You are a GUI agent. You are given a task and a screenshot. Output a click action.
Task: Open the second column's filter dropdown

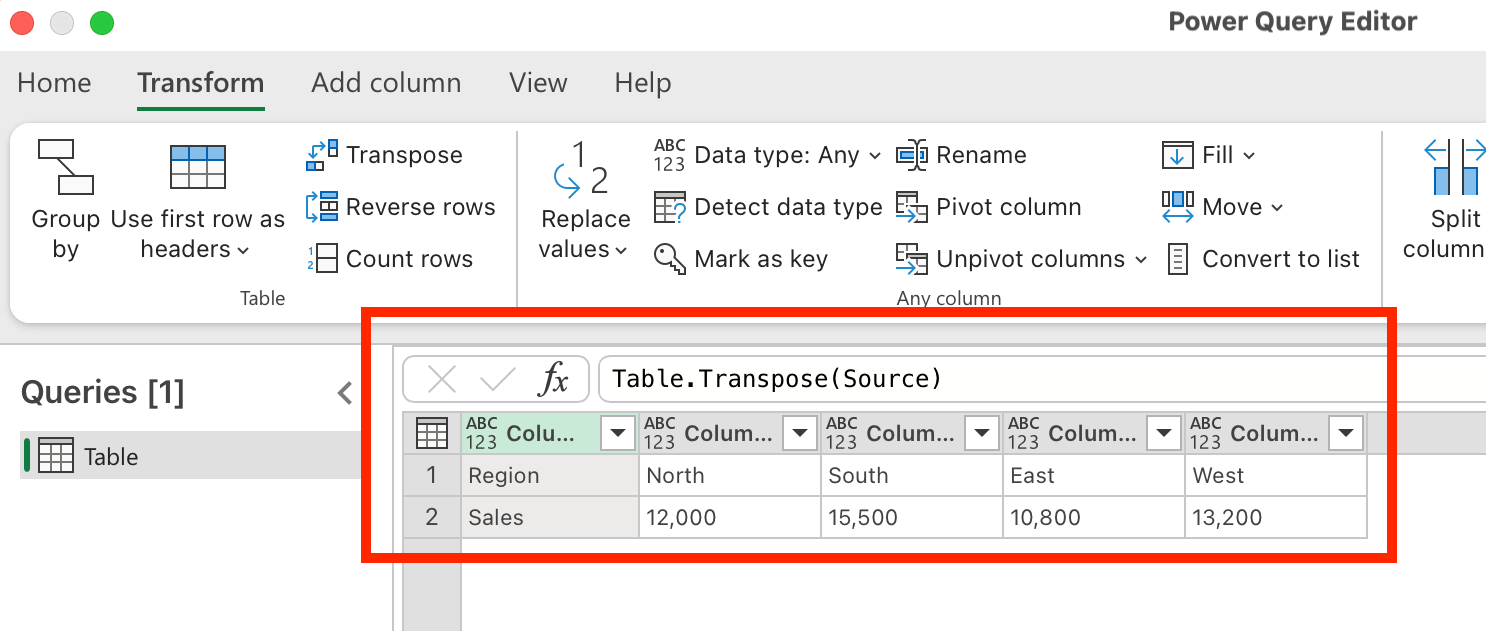click(x=799, y=433)
